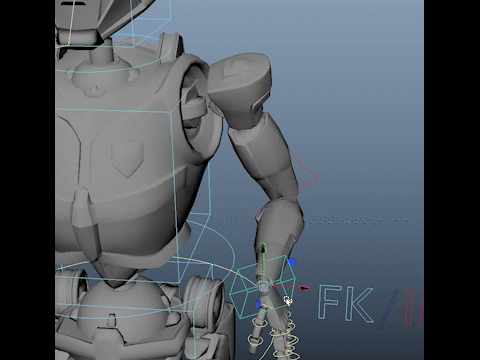Click the red X-axis move arrow

[x=304, y=288]
